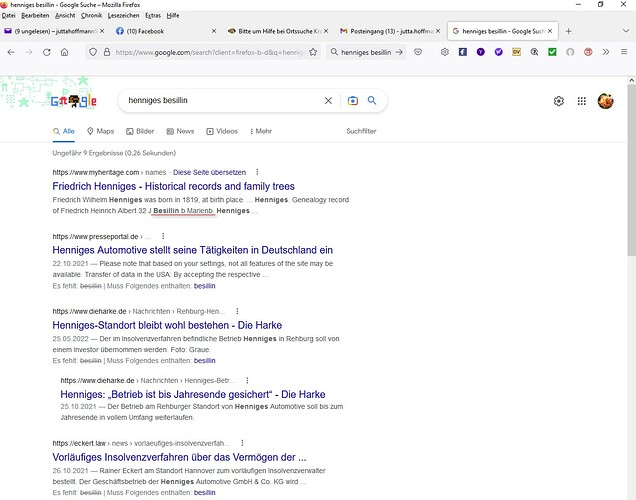Submit toolbar search with arrow button

(x=400, y=52)
